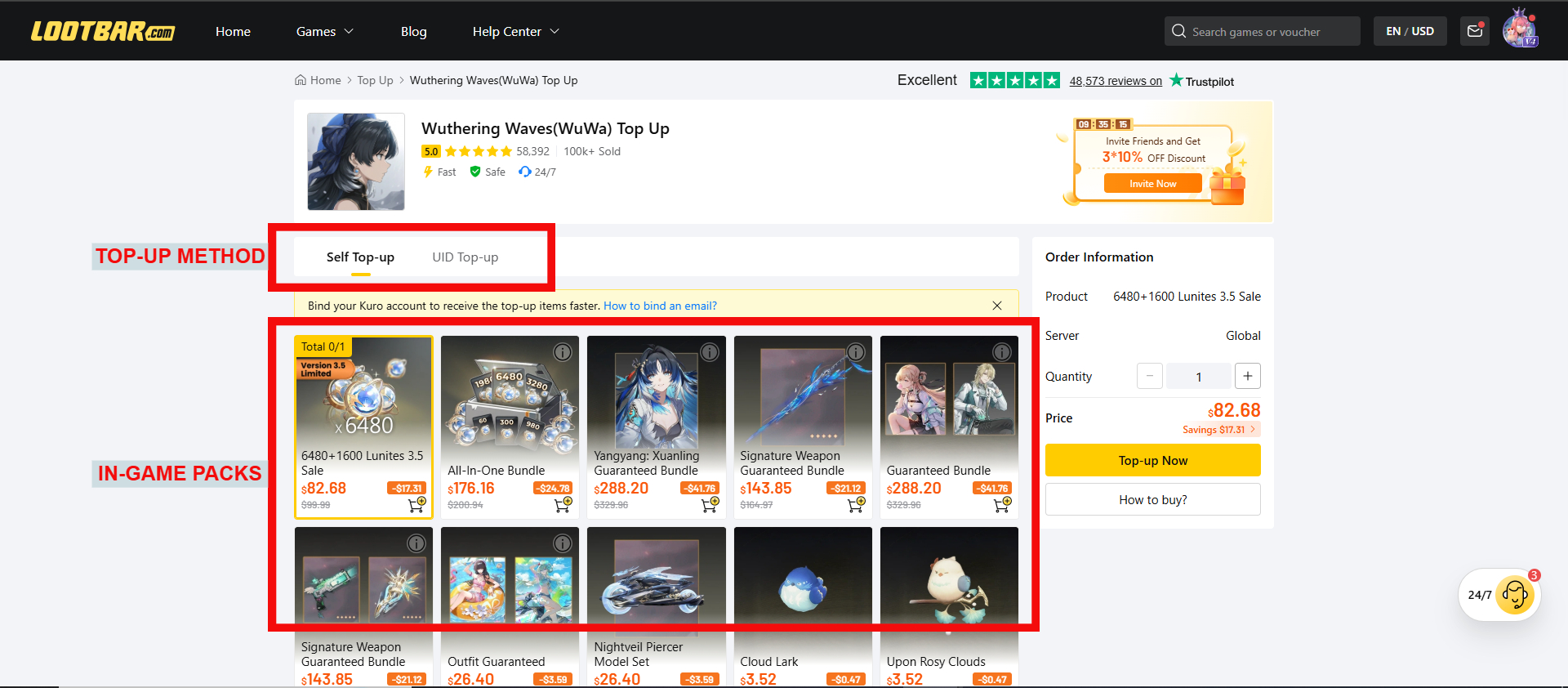Image resolution: width=1568 pixels, height=688 pixels.
Task: Click the Home breadcrumb house icon
Action: pos(301,80)
